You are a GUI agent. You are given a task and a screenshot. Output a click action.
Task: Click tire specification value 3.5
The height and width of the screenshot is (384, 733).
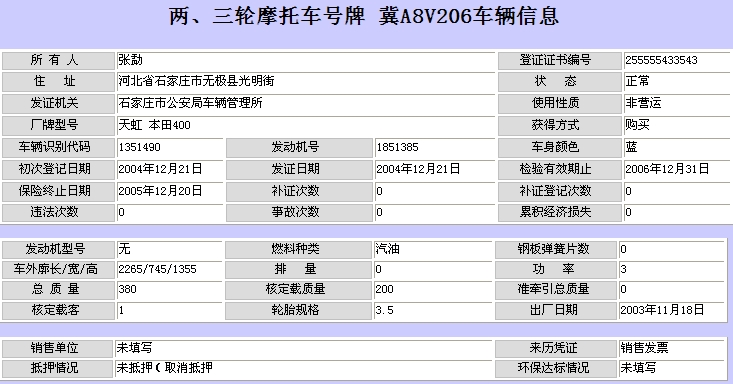384,310
